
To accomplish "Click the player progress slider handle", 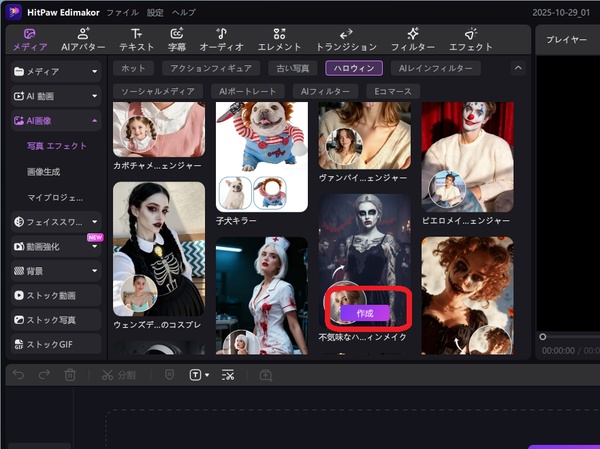I will tap(543, 337).
